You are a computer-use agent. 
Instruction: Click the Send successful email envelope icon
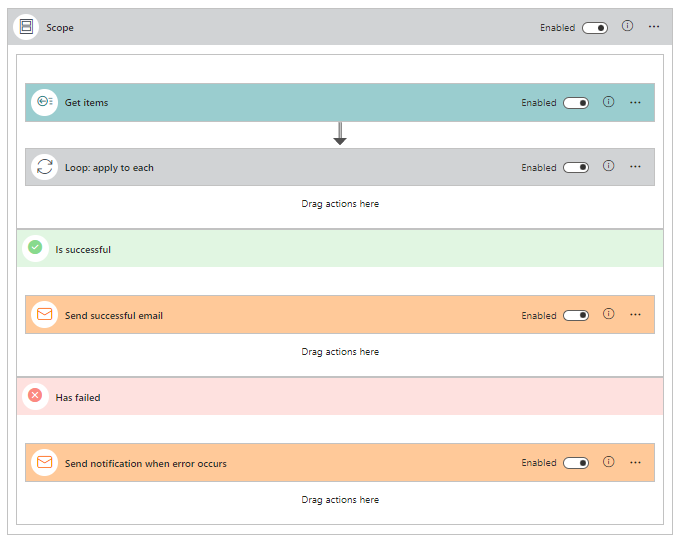point(44,315)
